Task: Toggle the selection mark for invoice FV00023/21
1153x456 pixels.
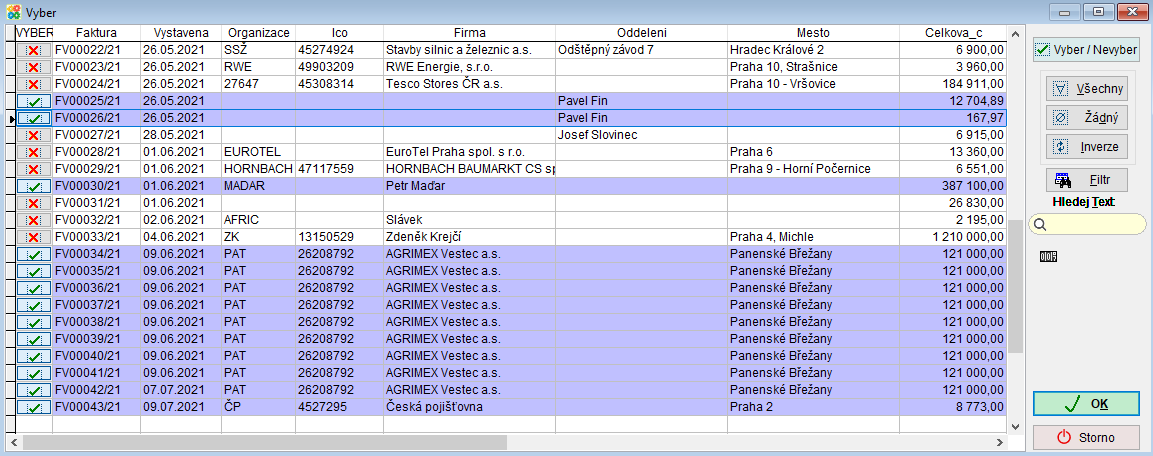Action: pyautogui.click(x=33, y=67)
